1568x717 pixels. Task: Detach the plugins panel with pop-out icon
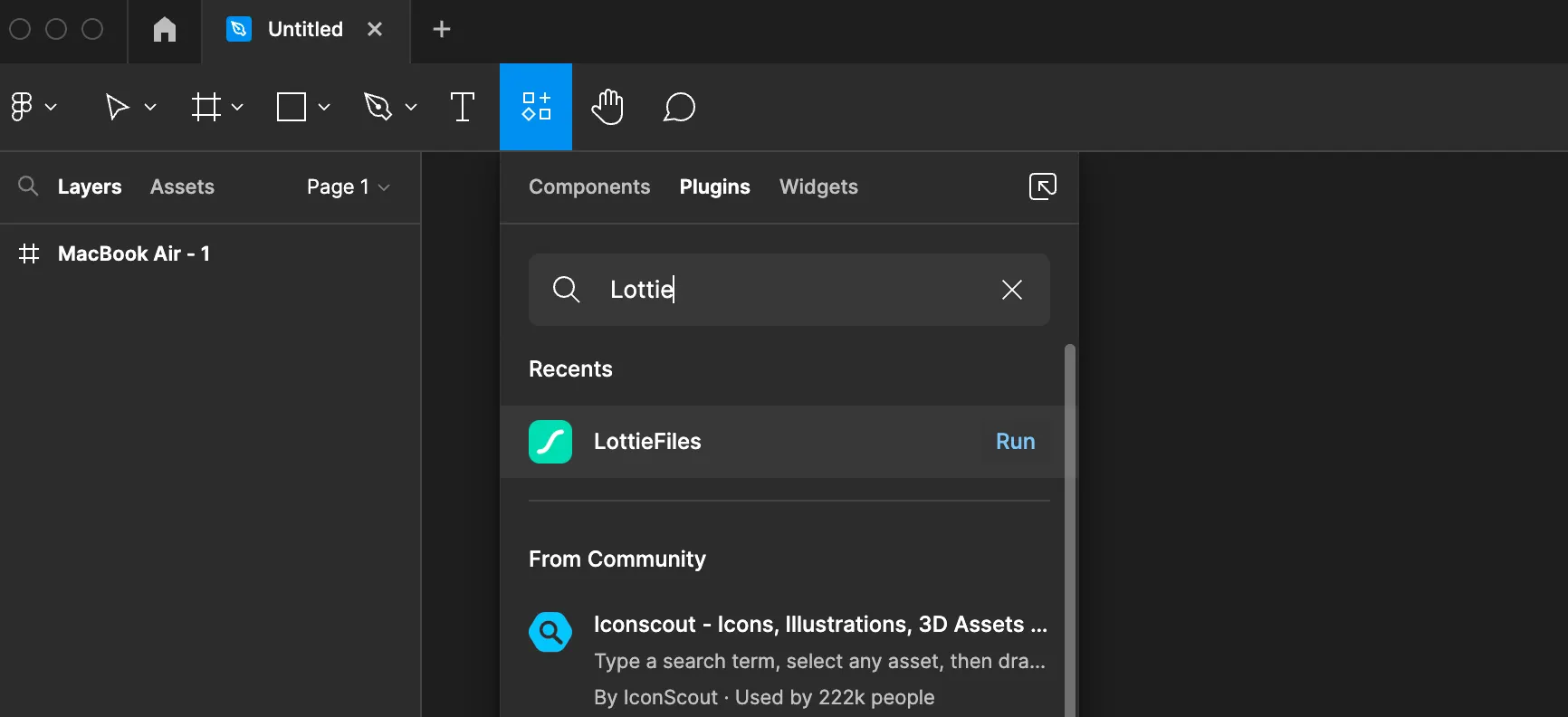(1043, 186)
